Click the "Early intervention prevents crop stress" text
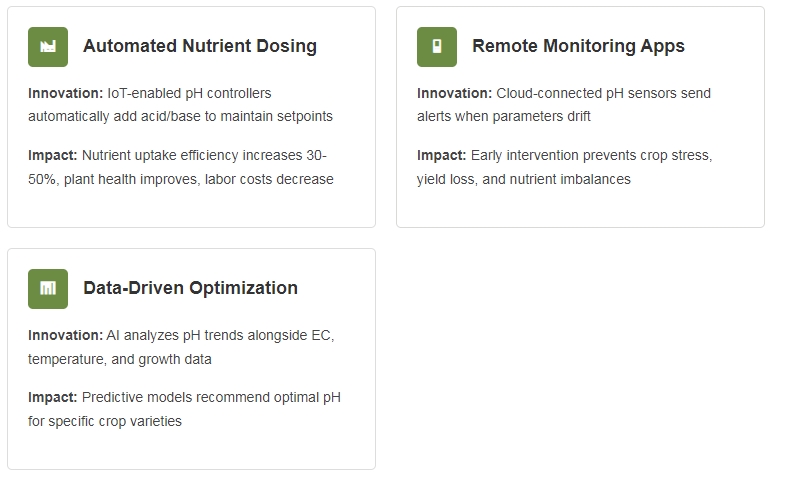The height and width of the screenshot is (481, 788). pos(591,155)
